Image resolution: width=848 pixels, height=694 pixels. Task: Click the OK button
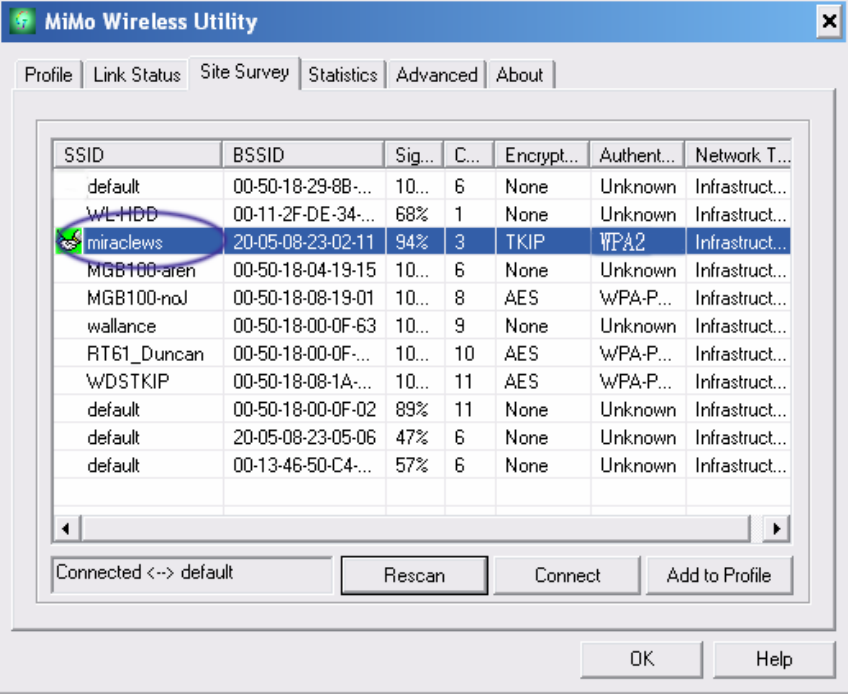pyautogui.click(x=642, y=659)
